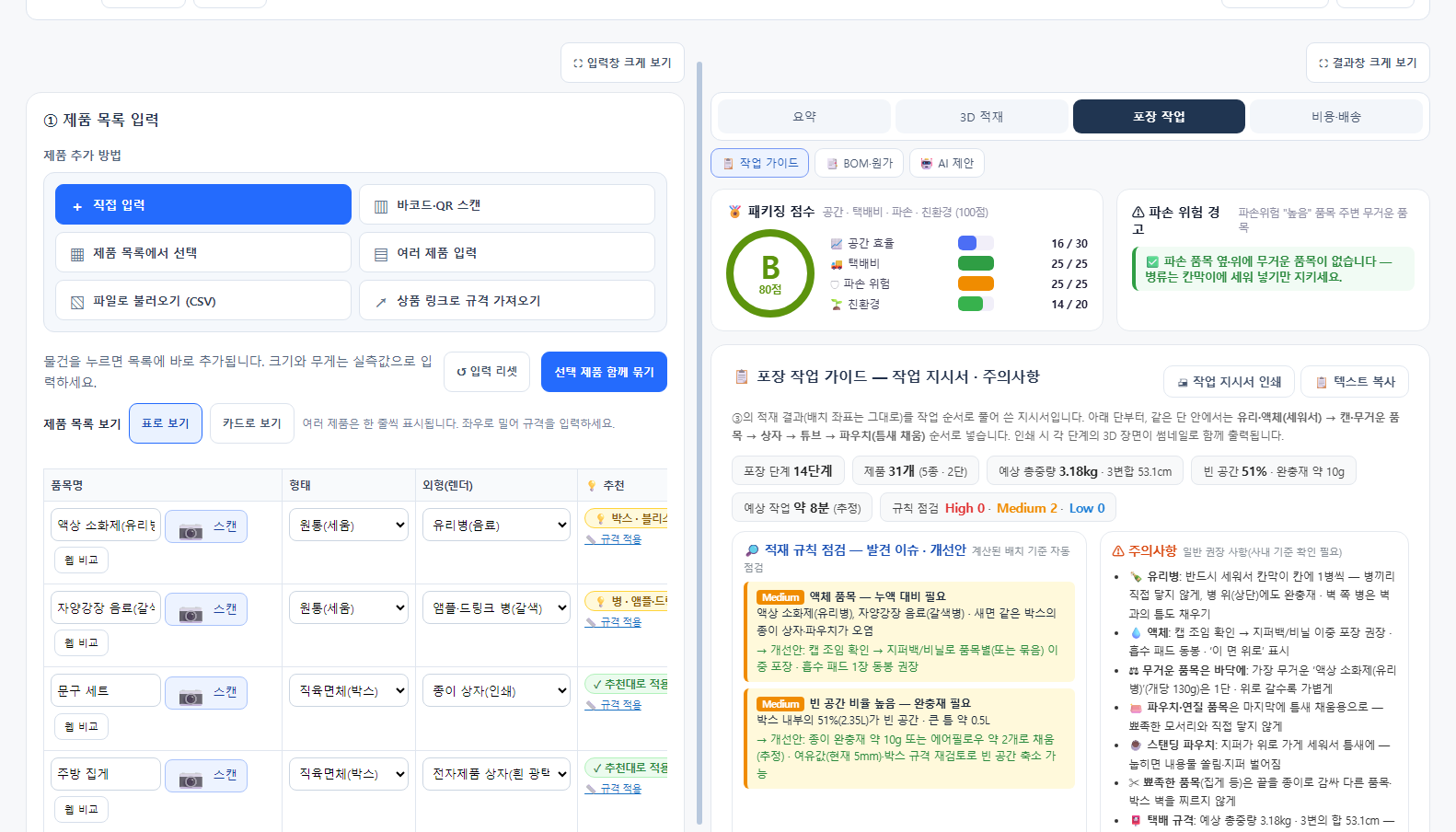Switch product list to 카드로 보기

[252, 423]
